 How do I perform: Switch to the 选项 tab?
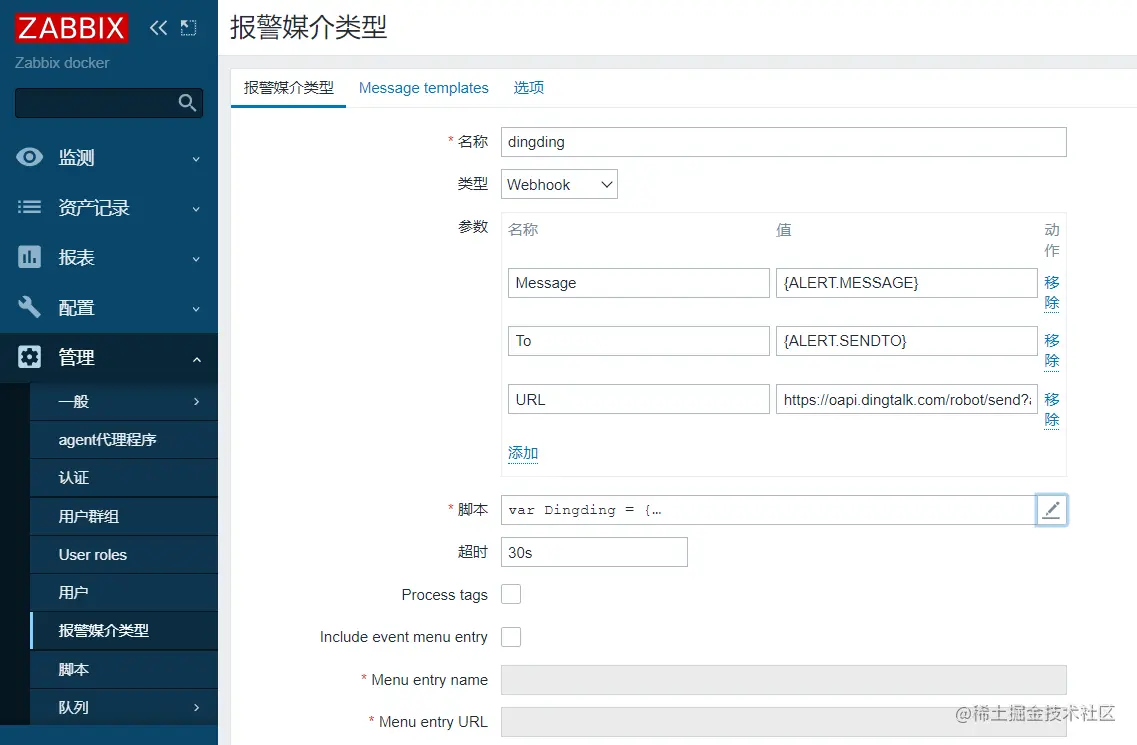529,88
